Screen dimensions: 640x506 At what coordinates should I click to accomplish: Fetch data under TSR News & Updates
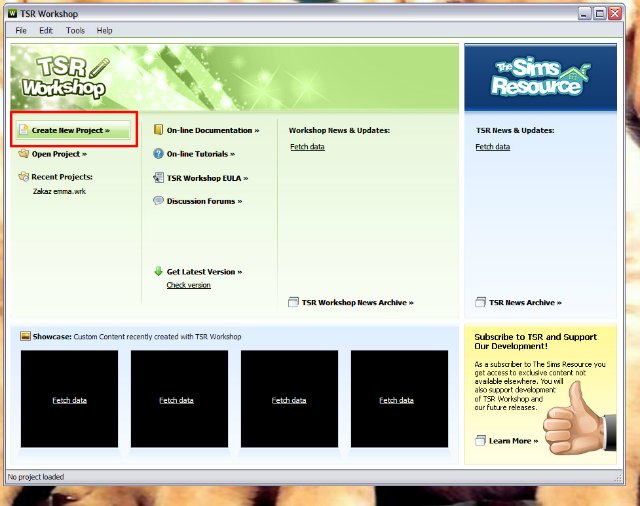(492, 147)
